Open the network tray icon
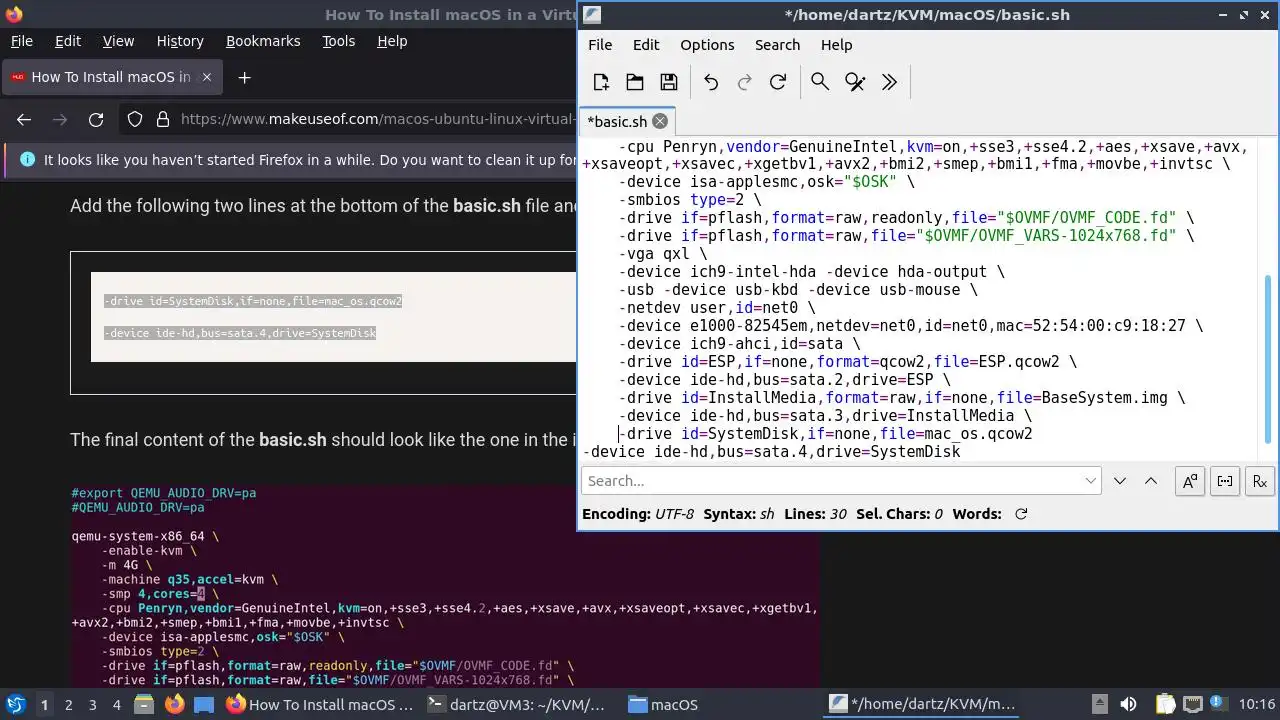 tap(1194, 705)
